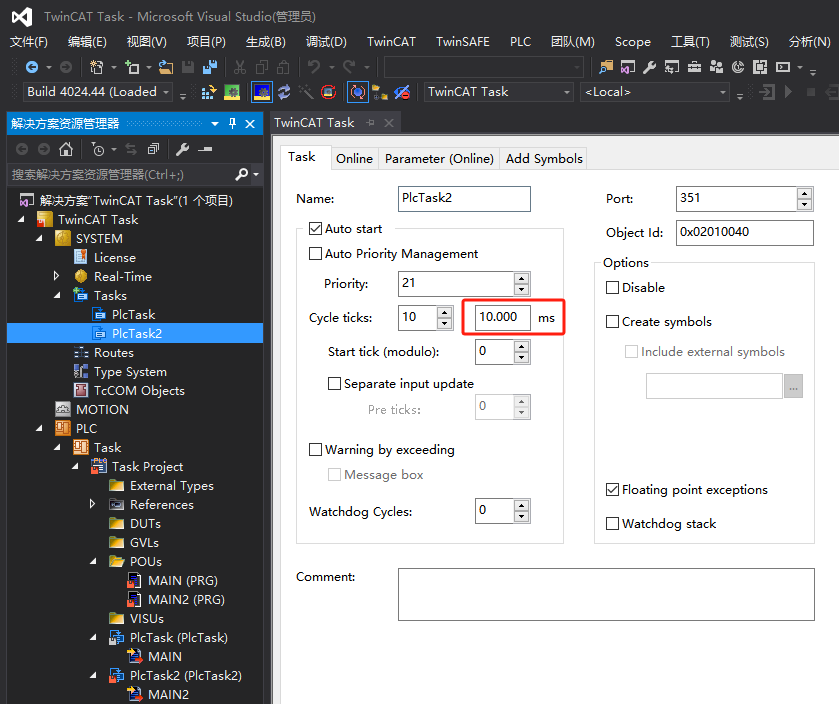The height and width of the screenshot is (704, 839).
Task: Click the Show Online Data icon
Action: (x=357, y=93)
